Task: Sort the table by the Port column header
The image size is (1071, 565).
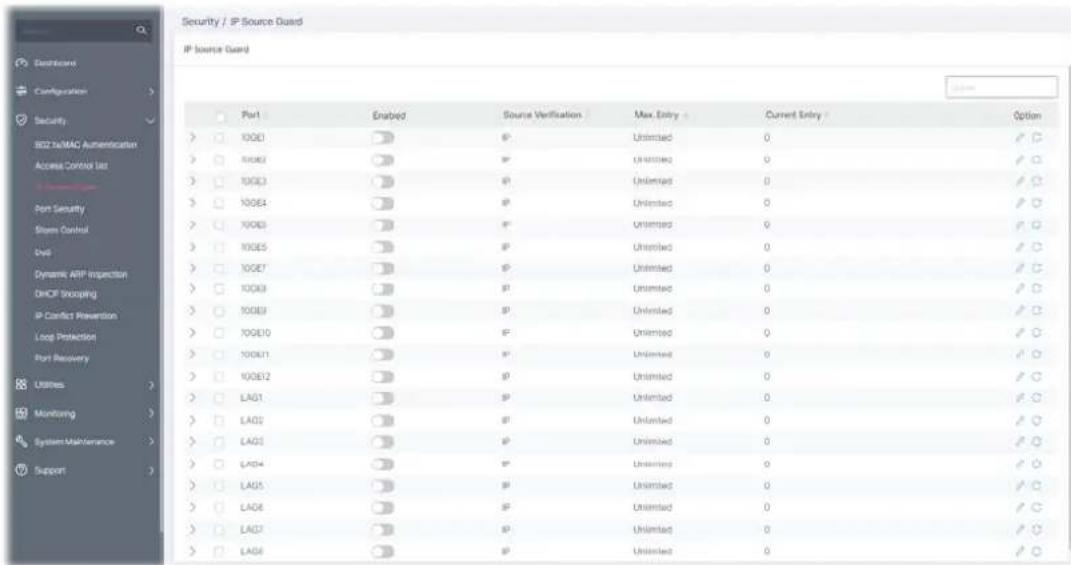Action: [x=251, y=115]
